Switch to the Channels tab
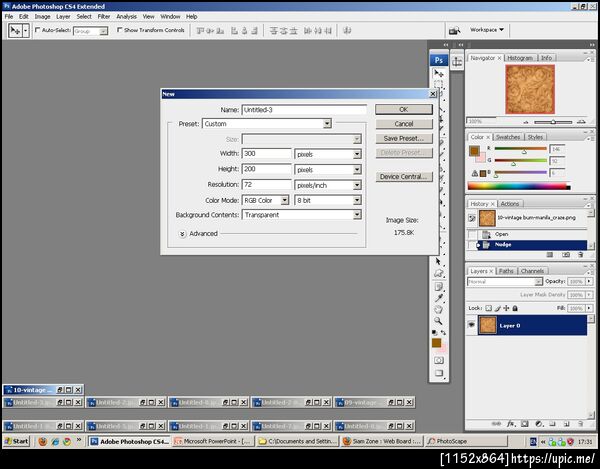The image size is (600, 469). (x=532, y=271)
